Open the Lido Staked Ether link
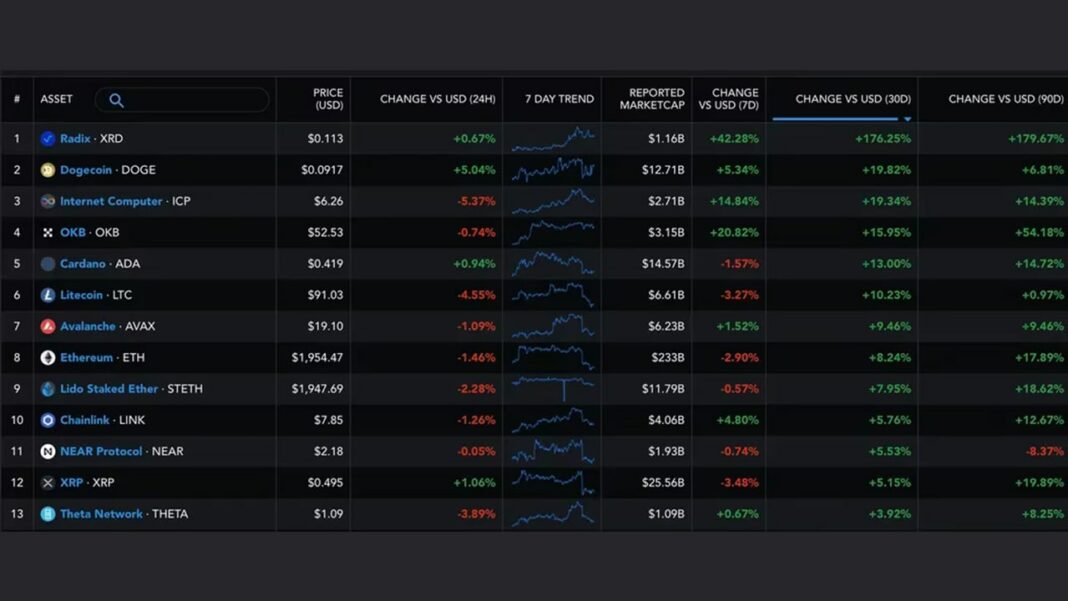The height and width of the screenshot is (601, 1068). coord(109,389)
